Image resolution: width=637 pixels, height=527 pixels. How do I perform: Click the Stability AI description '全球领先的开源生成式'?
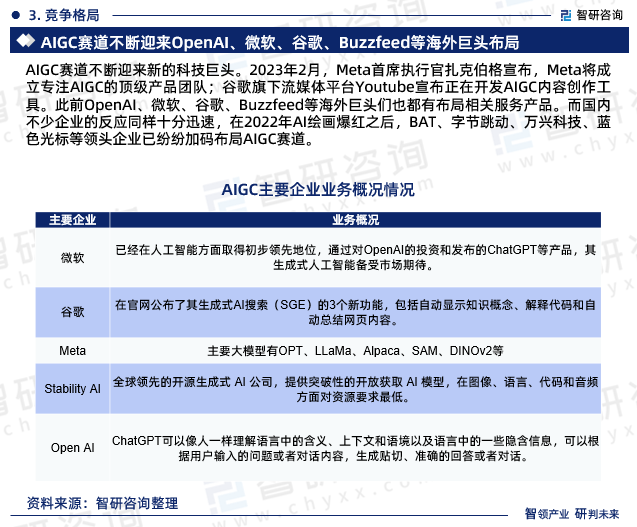(x=355, y=389)
